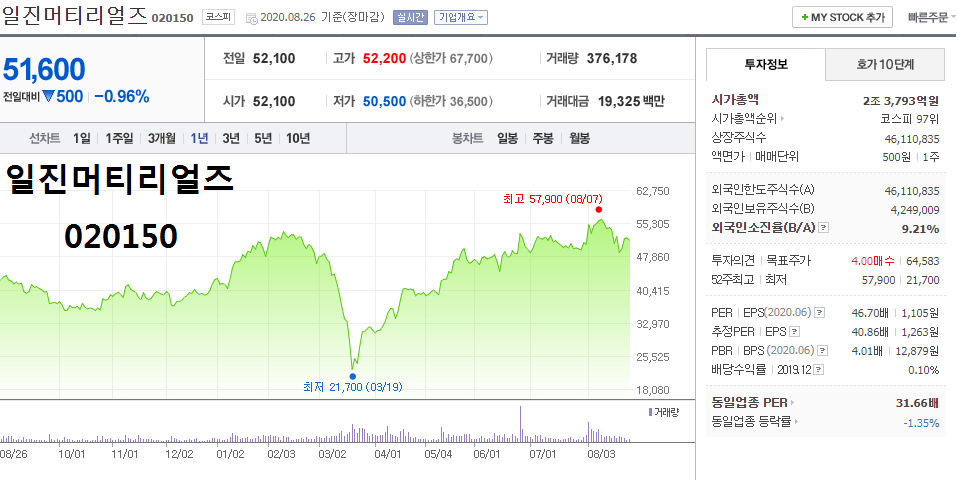This screenshot has width=958, height=480.
Task: Add stock via MY STOCK 추가 button
Action: coord(843,17)
